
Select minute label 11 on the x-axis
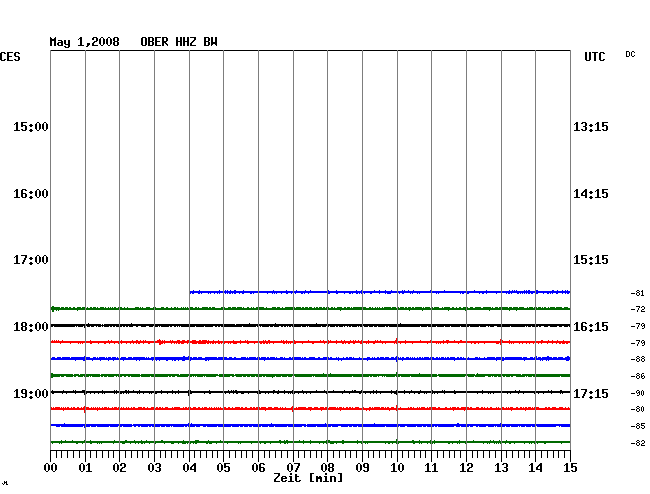pyautogui.click(x=431, y=468)
